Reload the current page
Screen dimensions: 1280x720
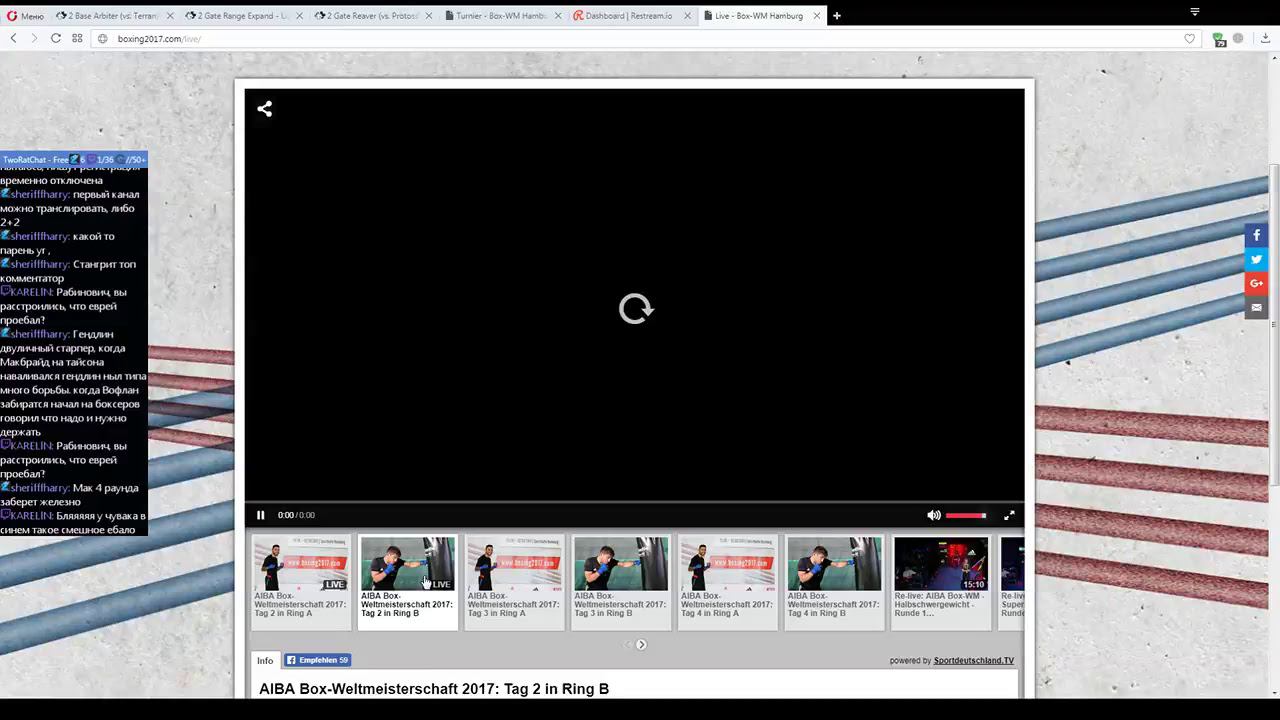(56, 38)
